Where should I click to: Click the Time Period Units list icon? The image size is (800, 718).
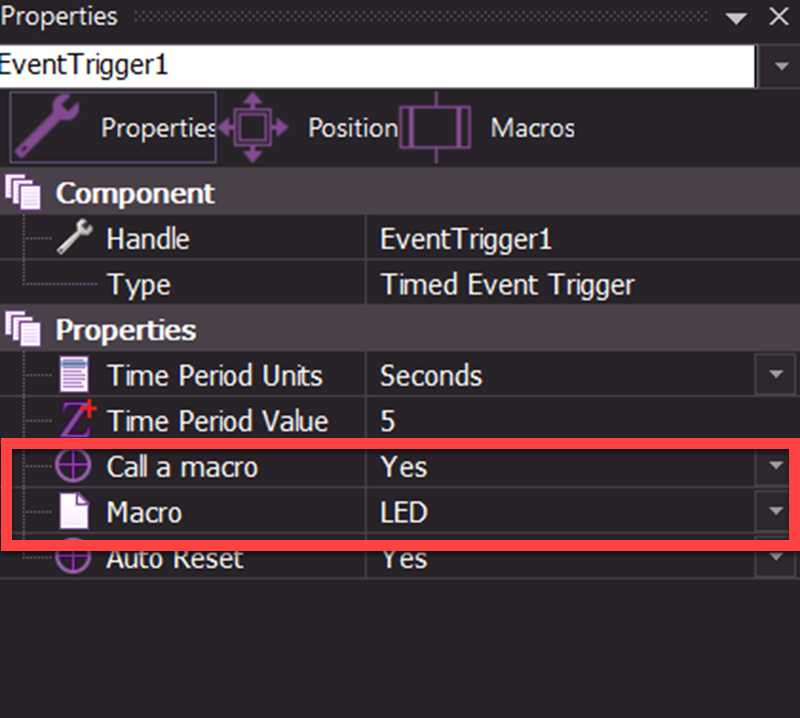pyautogui.click(x=74, y=376)
